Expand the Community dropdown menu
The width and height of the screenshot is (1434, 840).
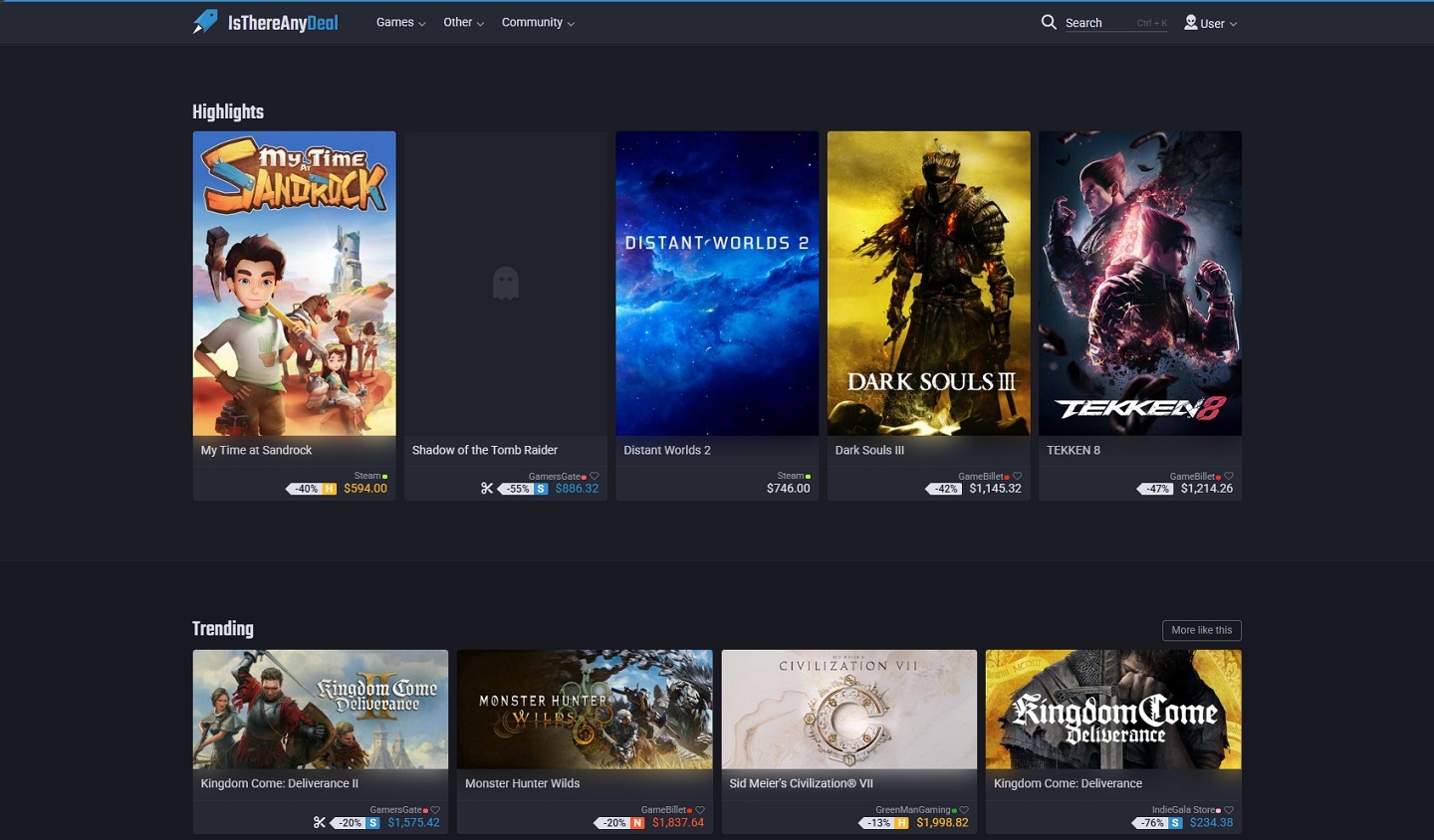click(x=538, y=22)
